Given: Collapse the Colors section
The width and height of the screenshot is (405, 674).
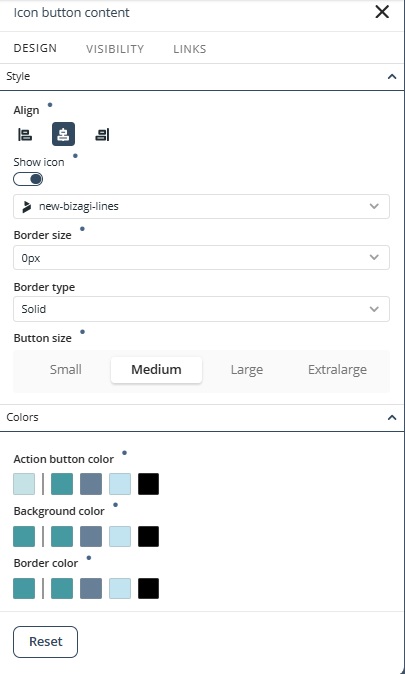Looking at the screenshot, I should point(392,417).
